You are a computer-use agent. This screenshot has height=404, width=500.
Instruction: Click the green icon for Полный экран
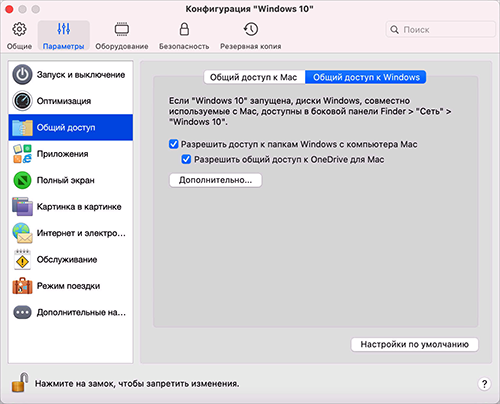[x=22, y=180]
